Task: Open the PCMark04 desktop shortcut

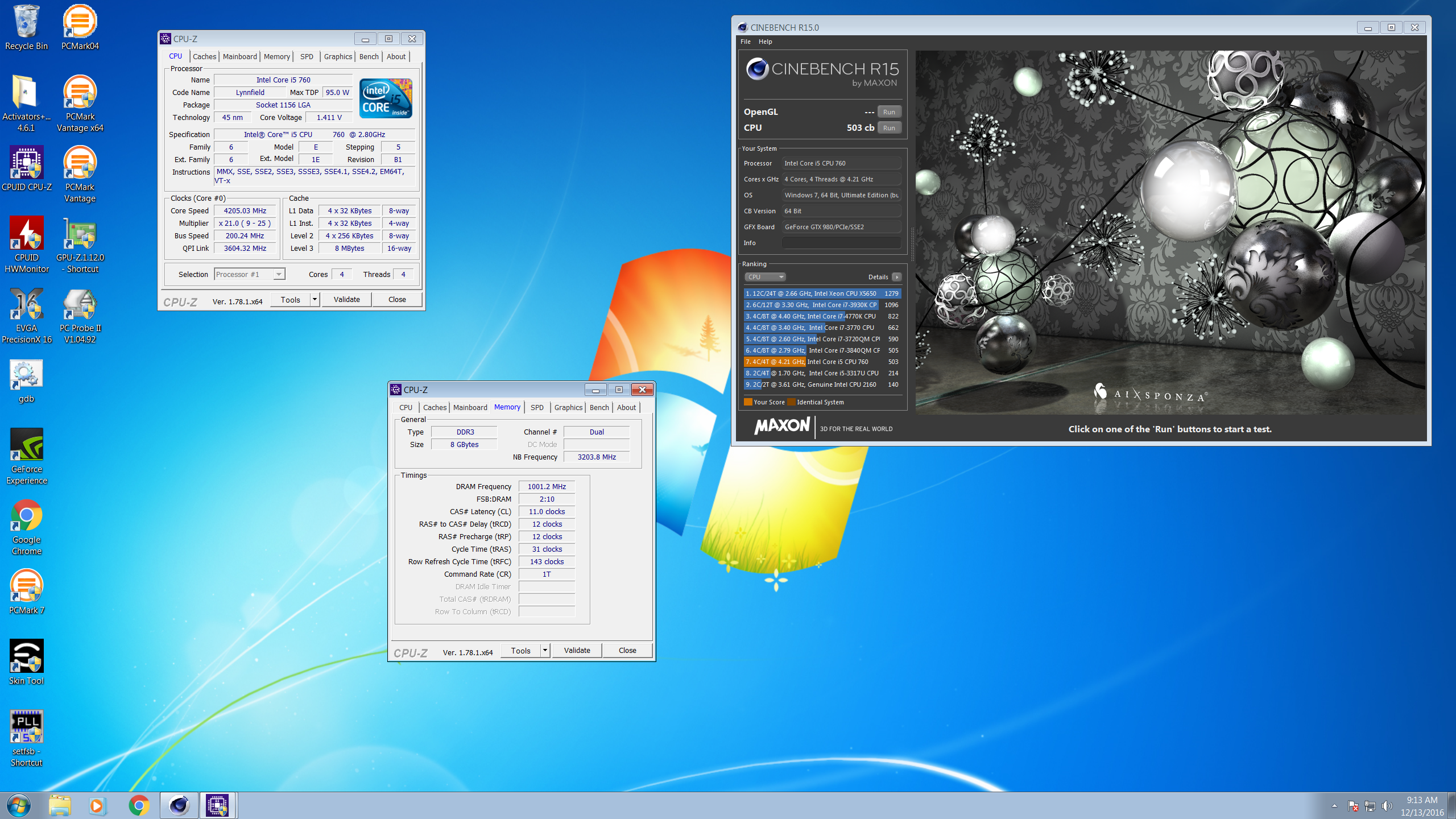Action: pyautogui.click(x=80, y=27)
